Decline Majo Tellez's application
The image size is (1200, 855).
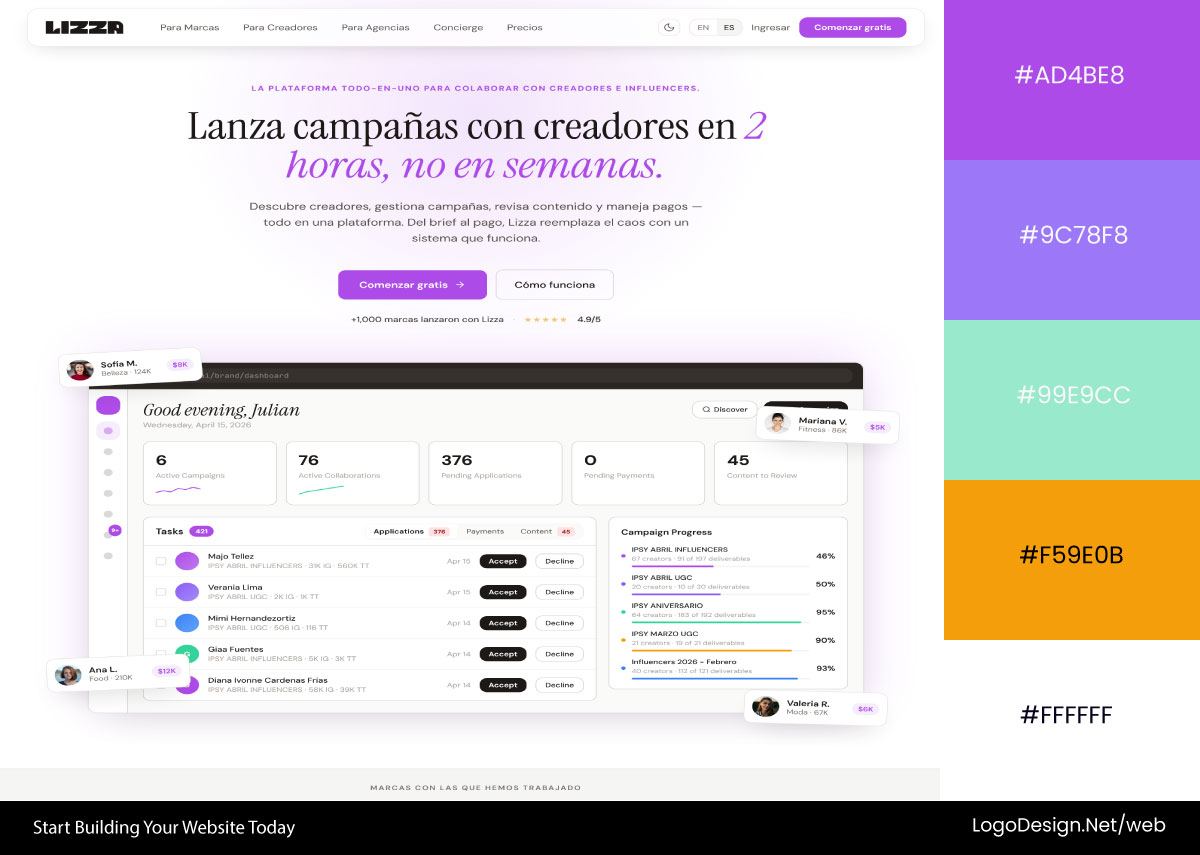[560, 561]
